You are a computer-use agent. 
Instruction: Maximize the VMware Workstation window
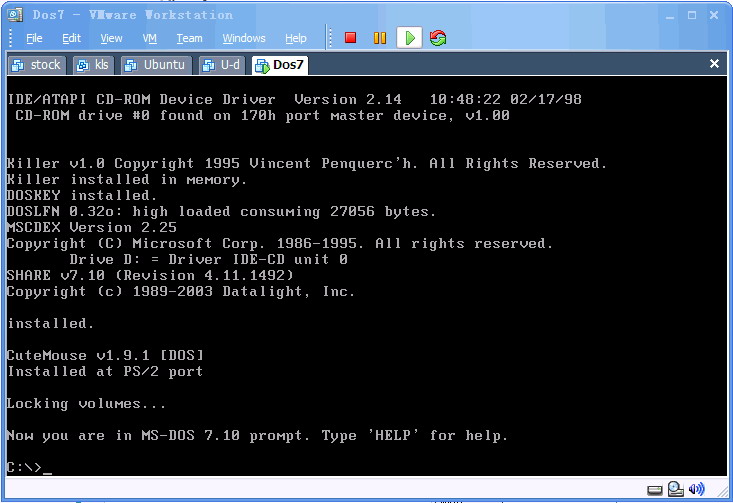tap(692, 15)
